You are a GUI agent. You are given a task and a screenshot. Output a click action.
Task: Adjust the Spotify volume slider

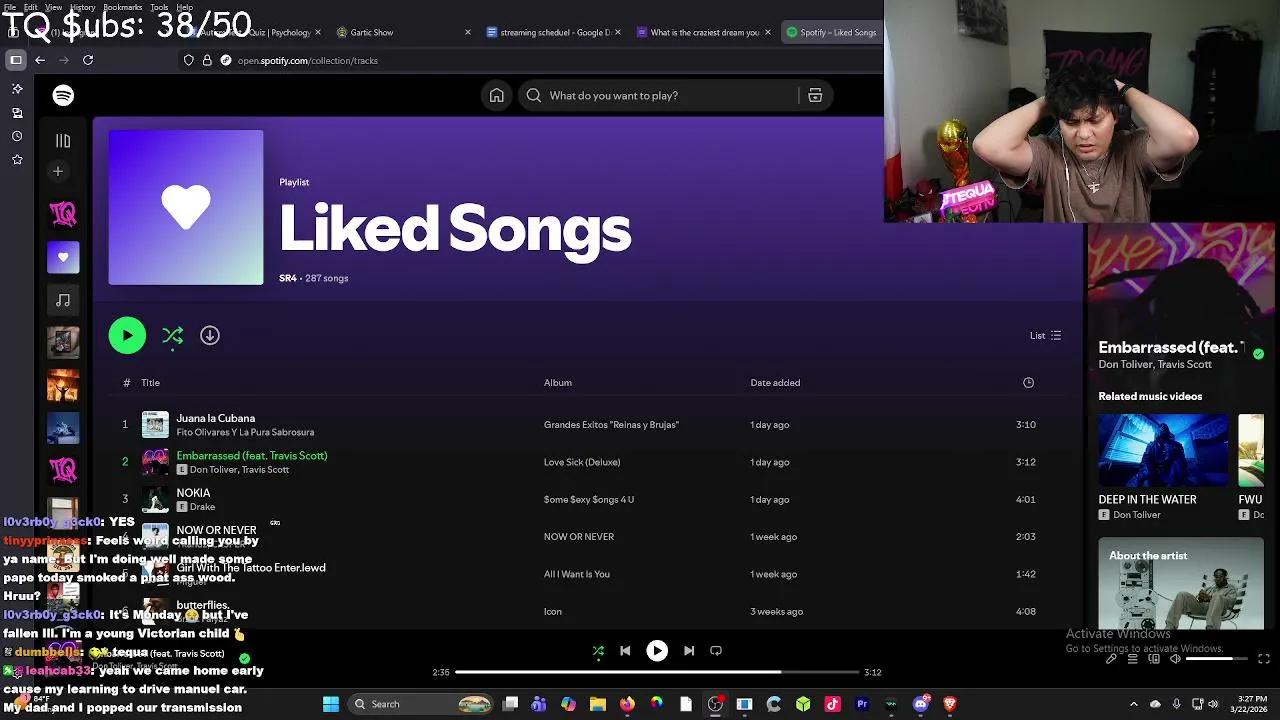coord(1217,659)
